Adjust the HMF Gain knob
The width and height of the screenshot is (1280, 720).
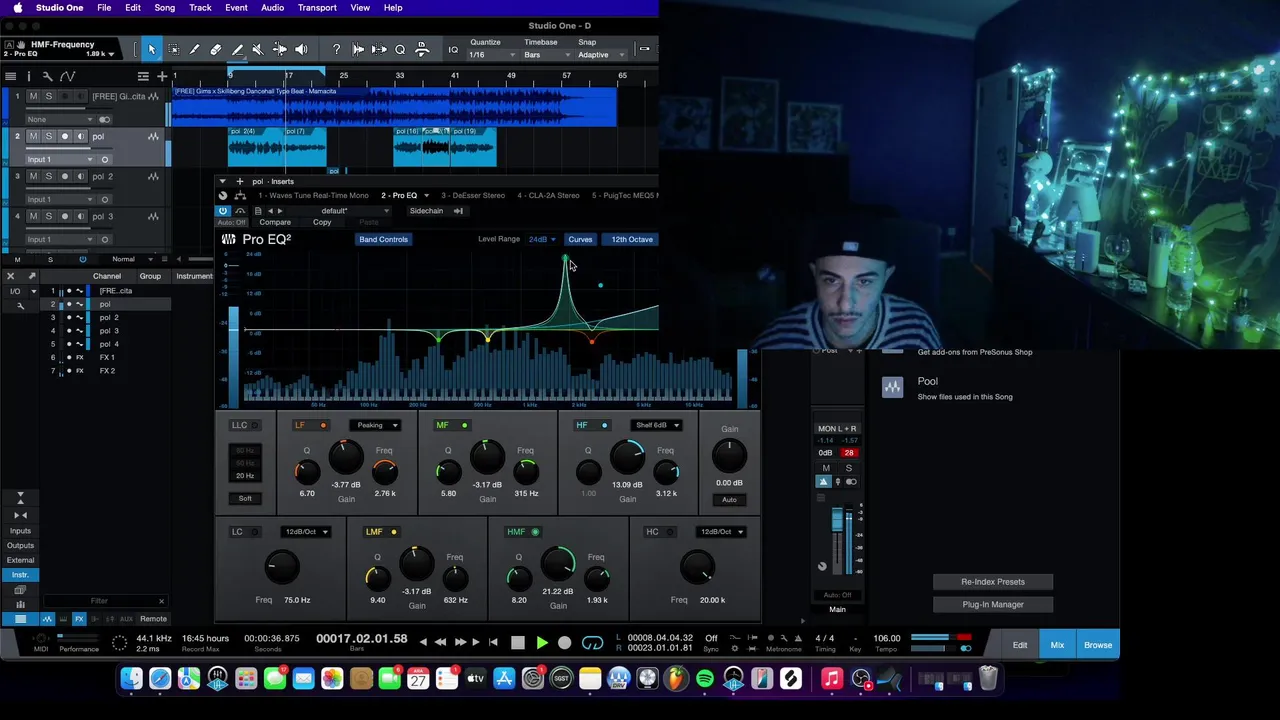[558, 566]
